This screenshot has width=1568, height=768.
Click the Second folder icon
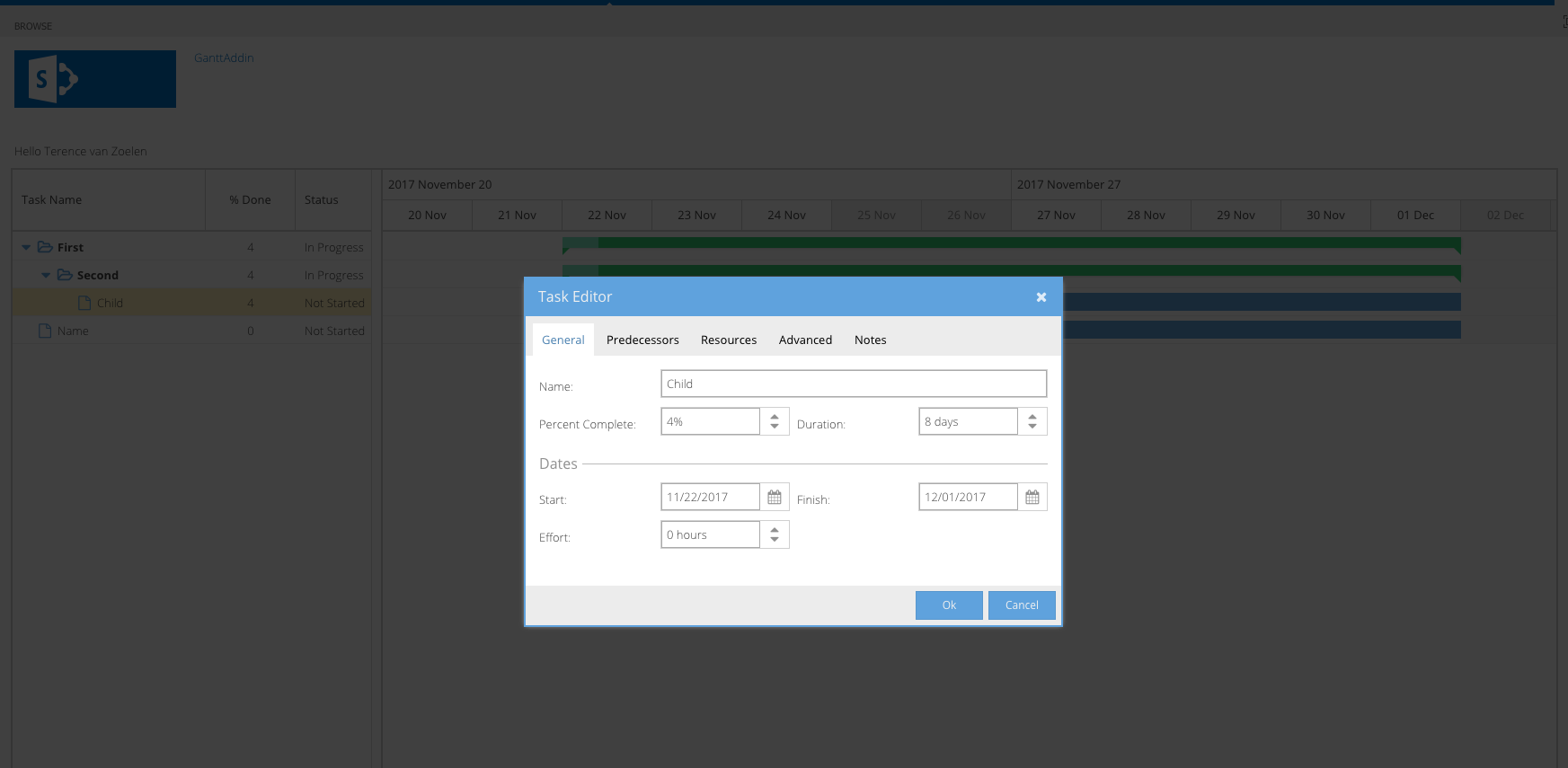coord(65,275)
